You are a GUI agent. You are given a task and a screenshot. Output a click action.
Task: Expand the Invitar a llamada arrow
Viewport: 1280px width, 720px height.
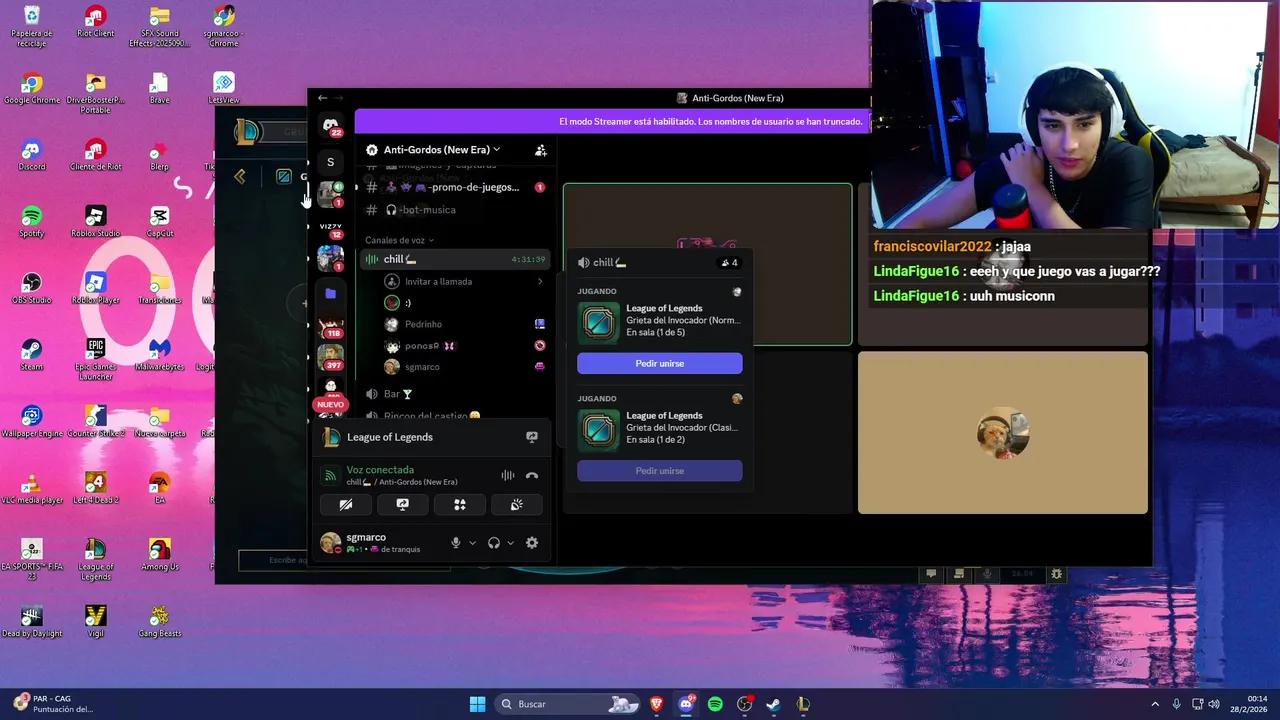pos(540,282)
